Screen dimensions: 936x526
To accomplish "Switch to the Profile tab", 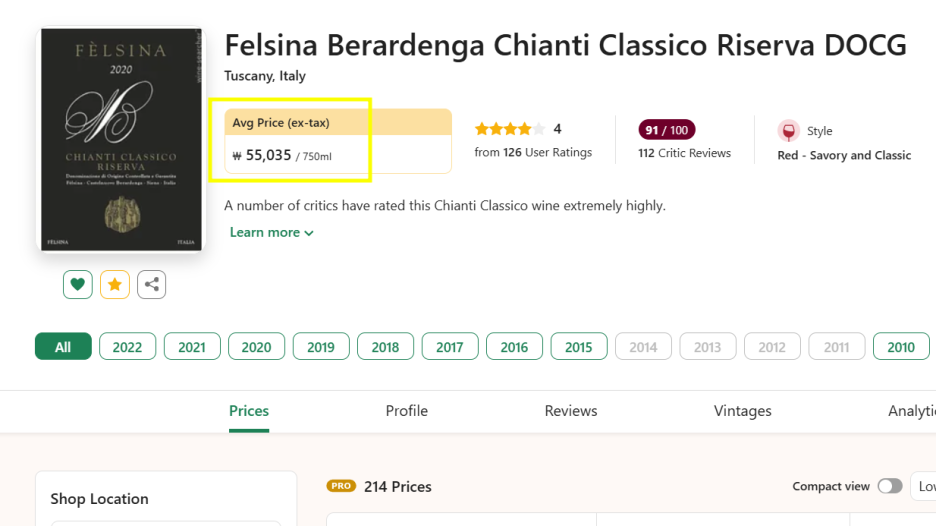I will point(407,411).
